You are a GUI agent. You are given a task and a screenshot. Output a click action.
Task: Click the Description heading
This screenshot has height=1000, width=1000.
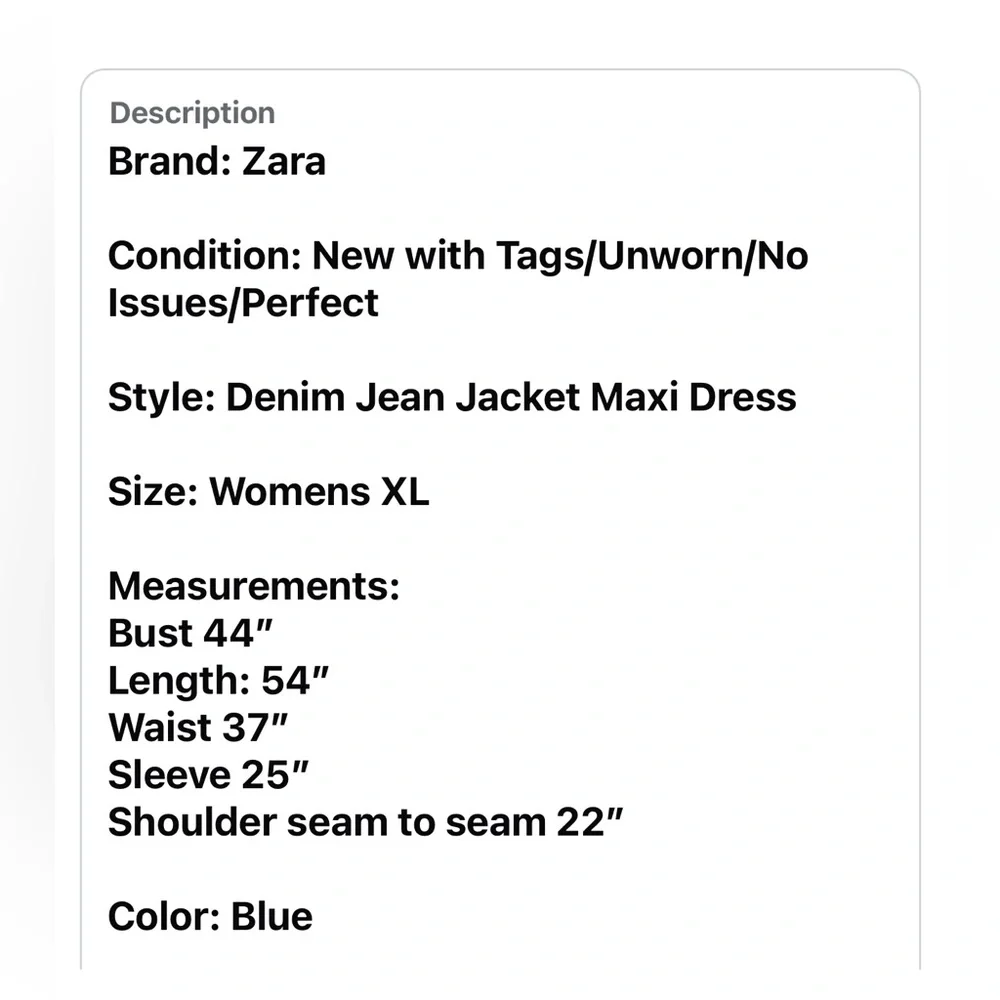pyautogui.click(x=192, y=113)
